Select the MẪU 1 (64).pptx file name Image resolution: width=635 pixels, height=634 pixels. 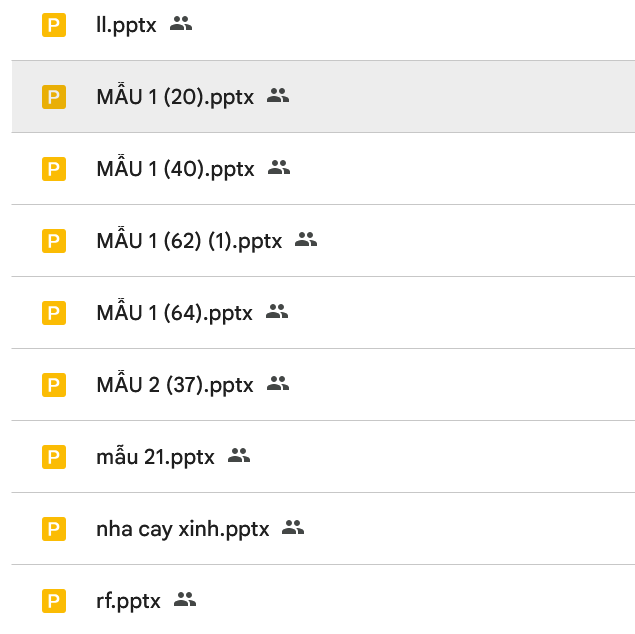point(174,313)
